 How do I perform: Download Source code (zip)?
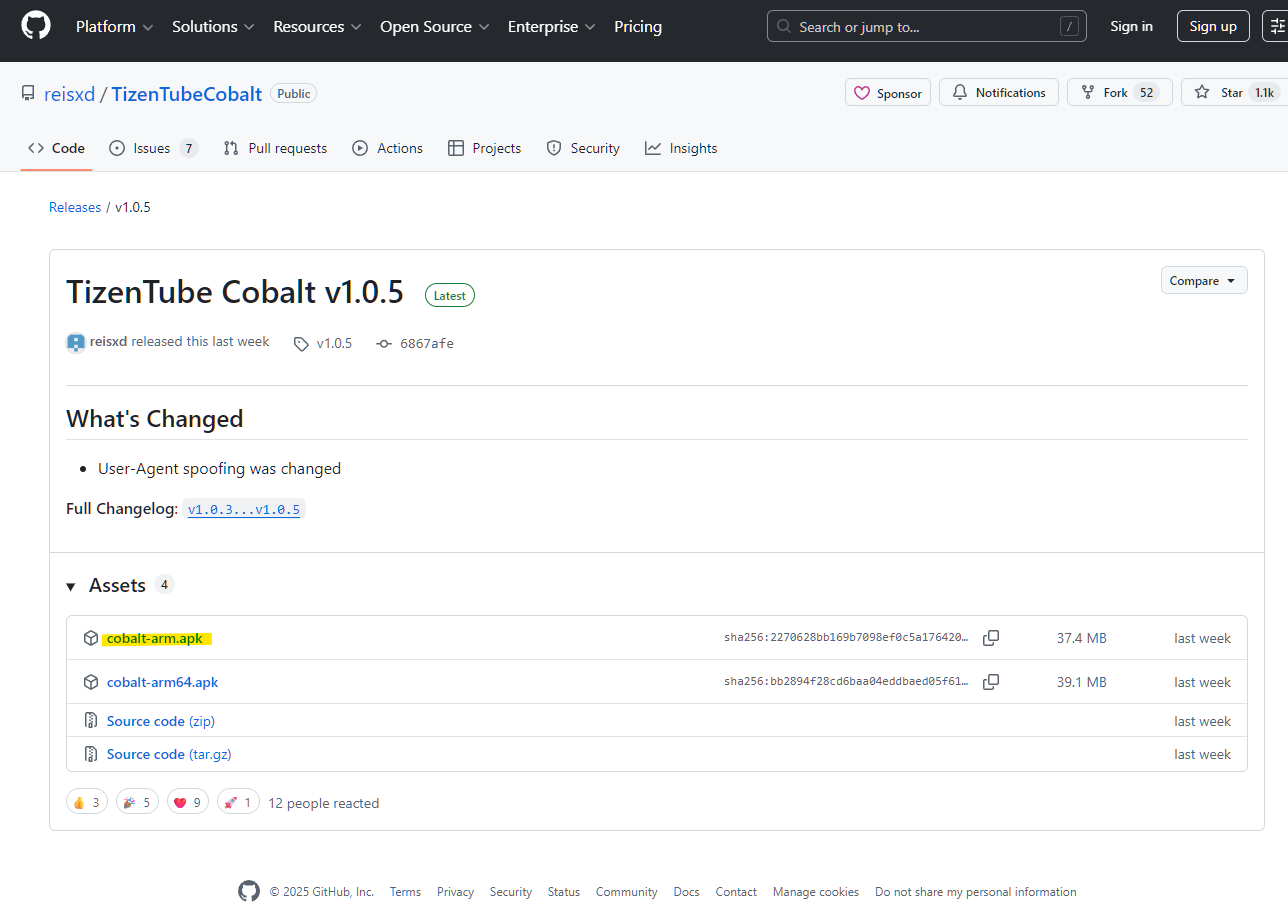(x=161, y=721)
